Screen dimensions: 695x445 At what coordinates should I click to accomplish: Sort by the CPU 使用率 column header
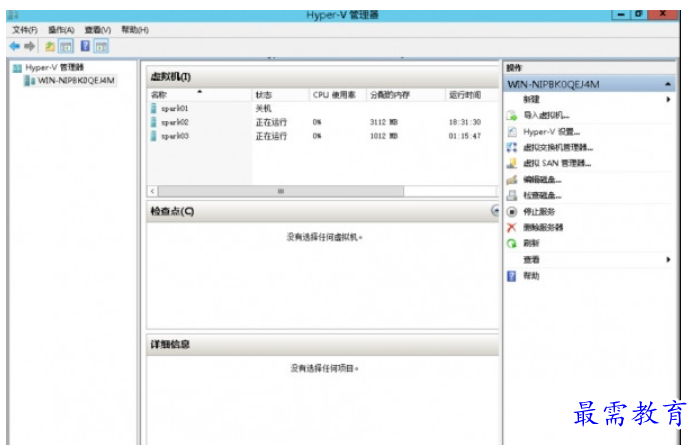[337, 94]
